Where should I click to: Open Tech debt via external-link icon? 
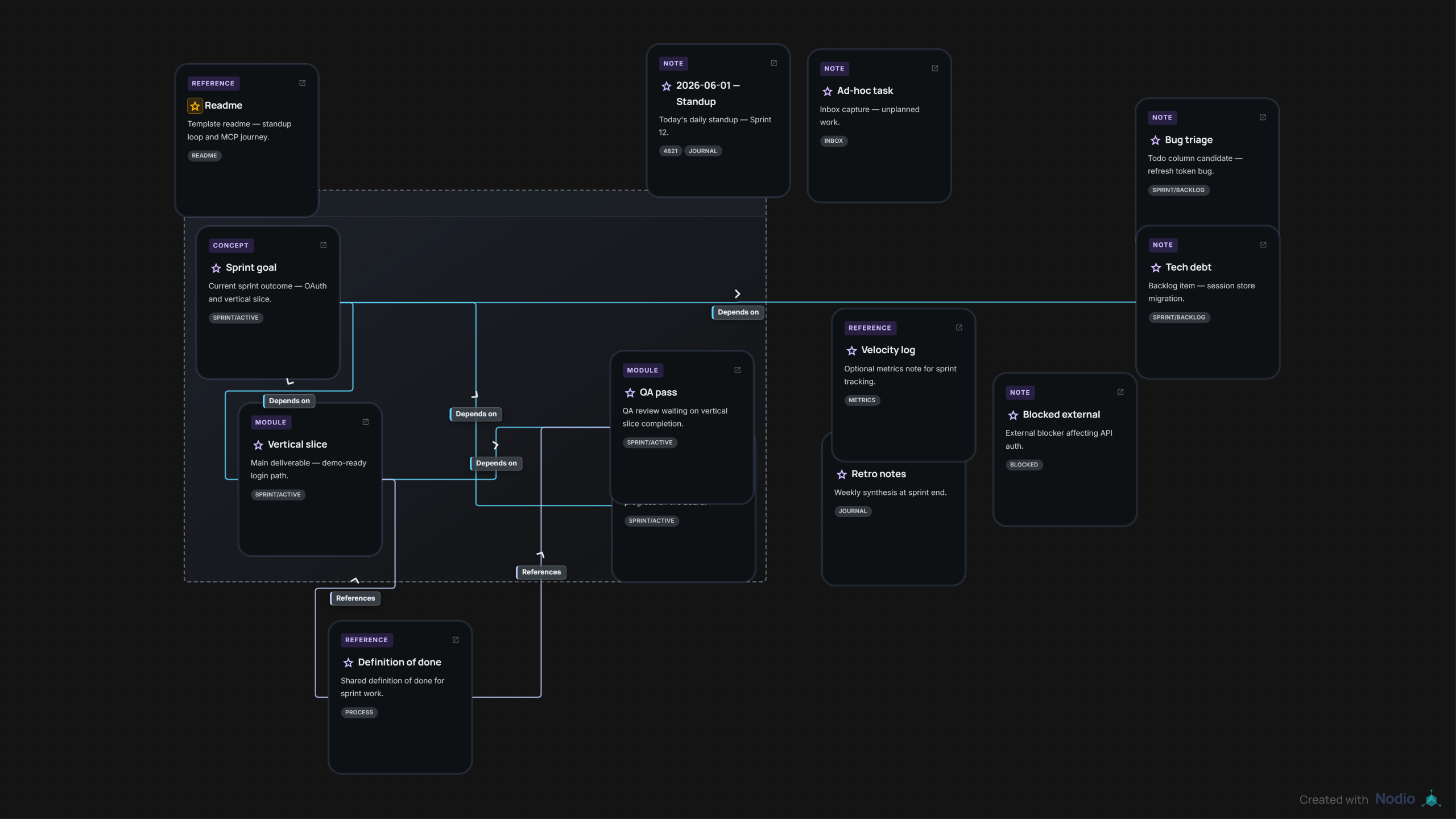coord(1263,245)
